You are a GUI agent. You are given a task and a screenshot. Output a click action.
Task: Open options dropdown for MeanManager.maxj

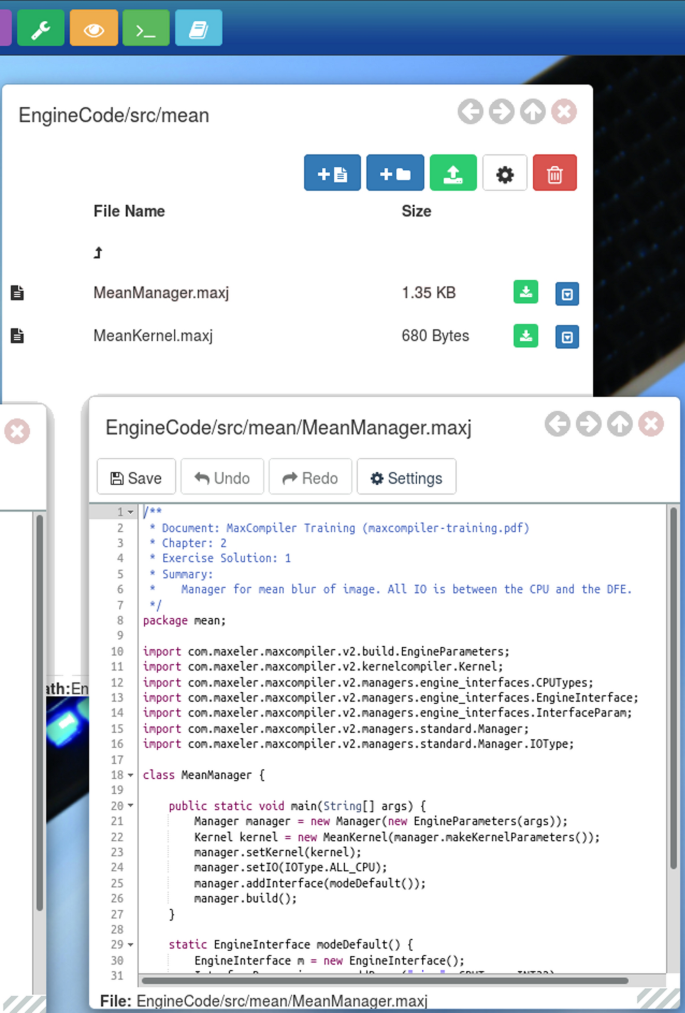(567, 294)
